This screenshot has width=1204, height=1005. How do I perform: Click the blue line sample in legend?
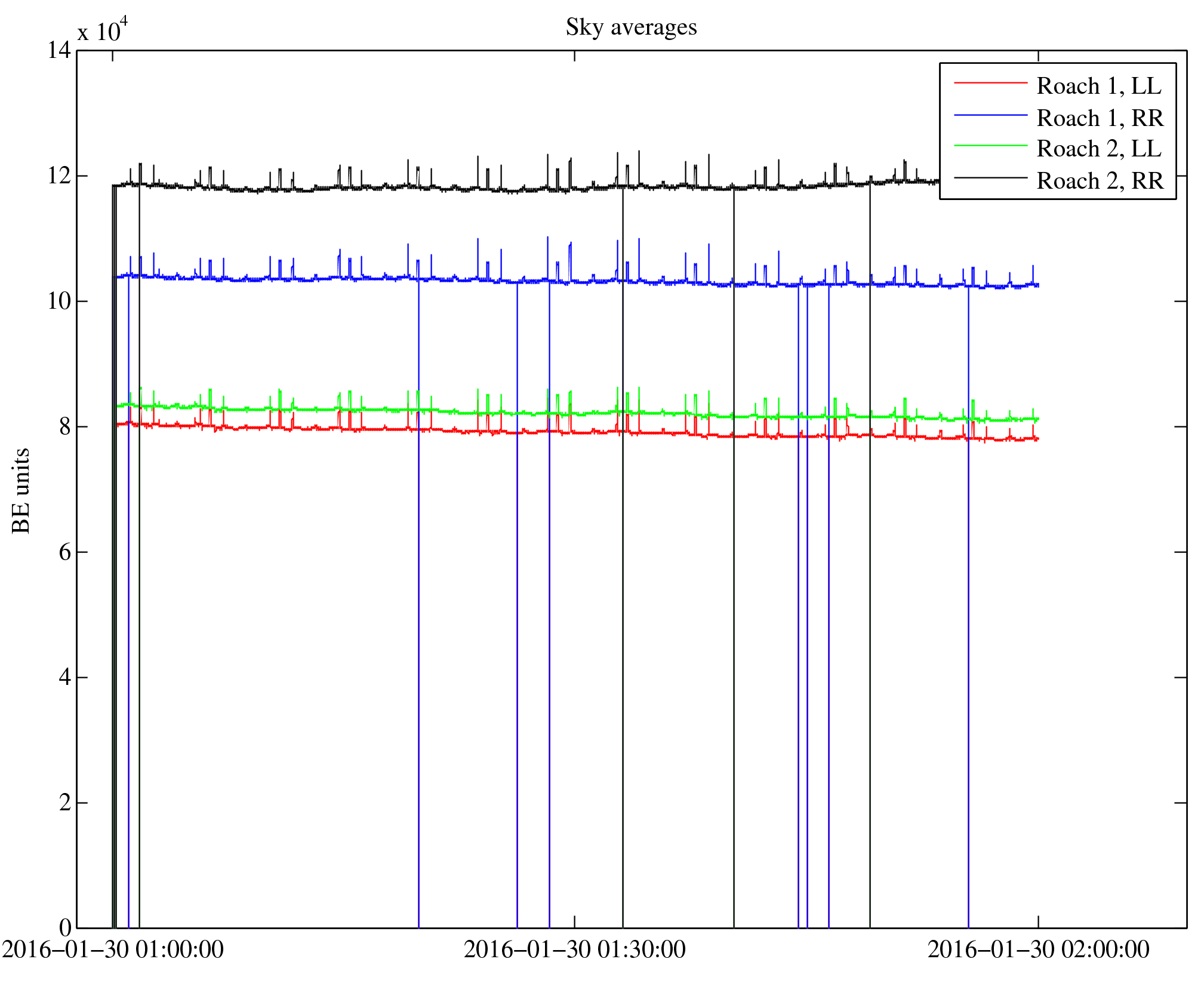click(990, 114)
